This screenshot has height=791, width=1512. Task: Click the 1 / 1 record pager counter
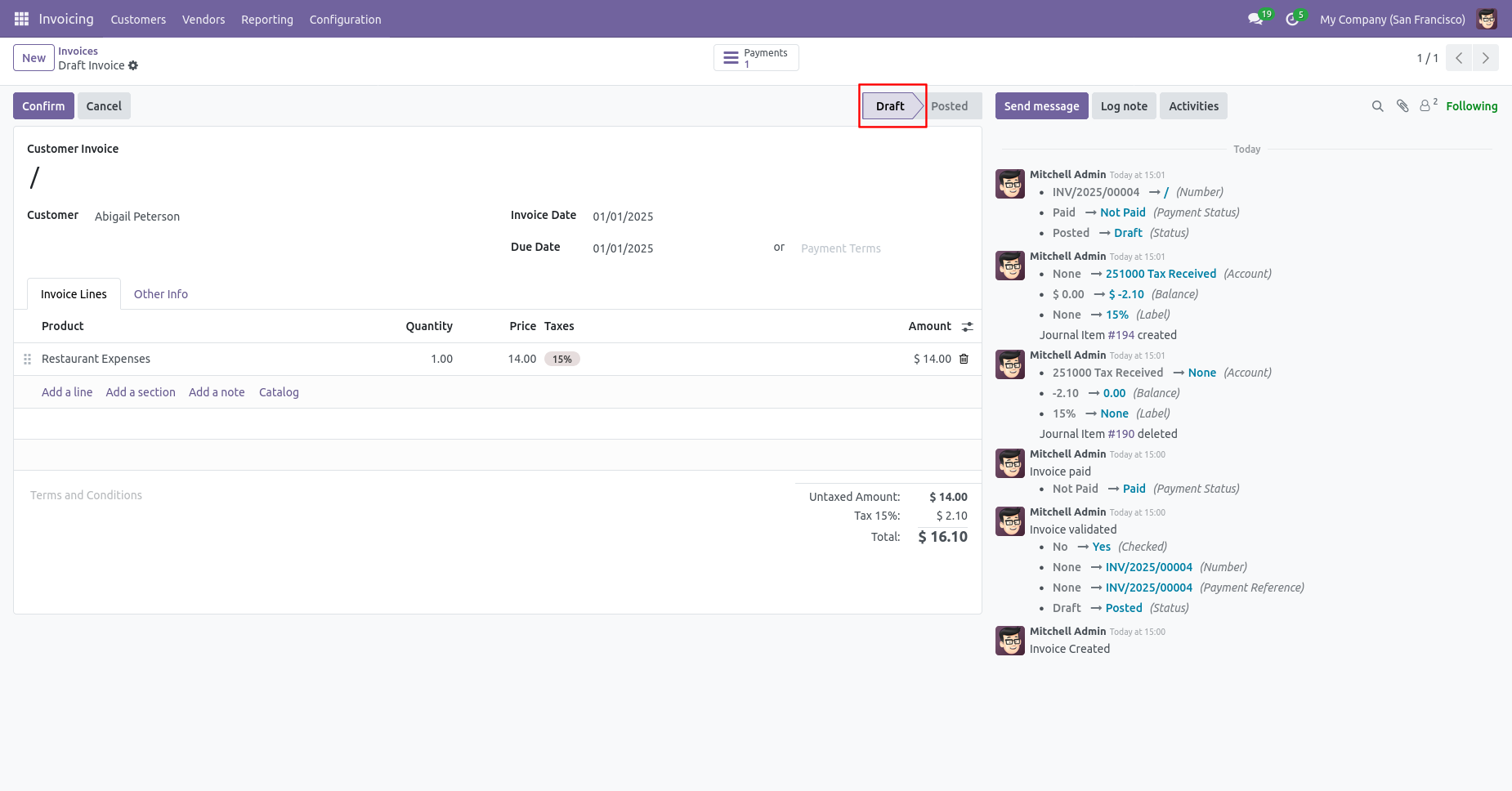click(1427, 58)
